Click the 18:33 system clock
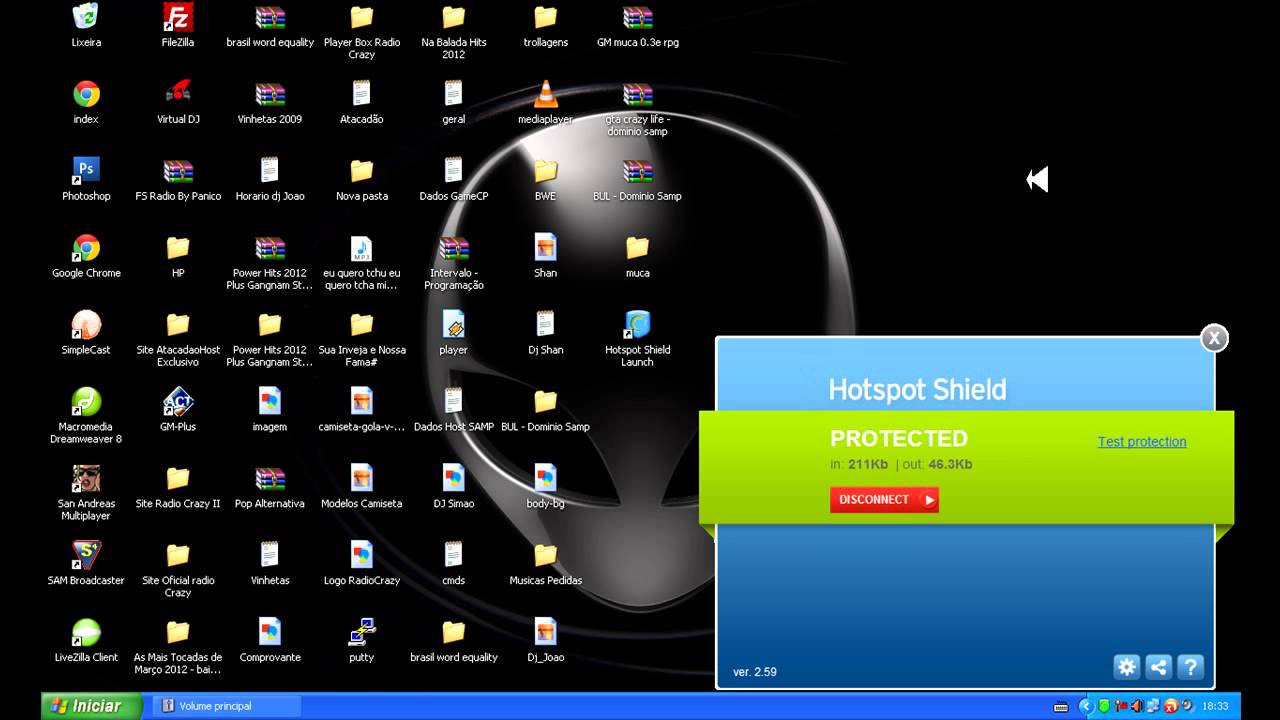 point(1215,706)
